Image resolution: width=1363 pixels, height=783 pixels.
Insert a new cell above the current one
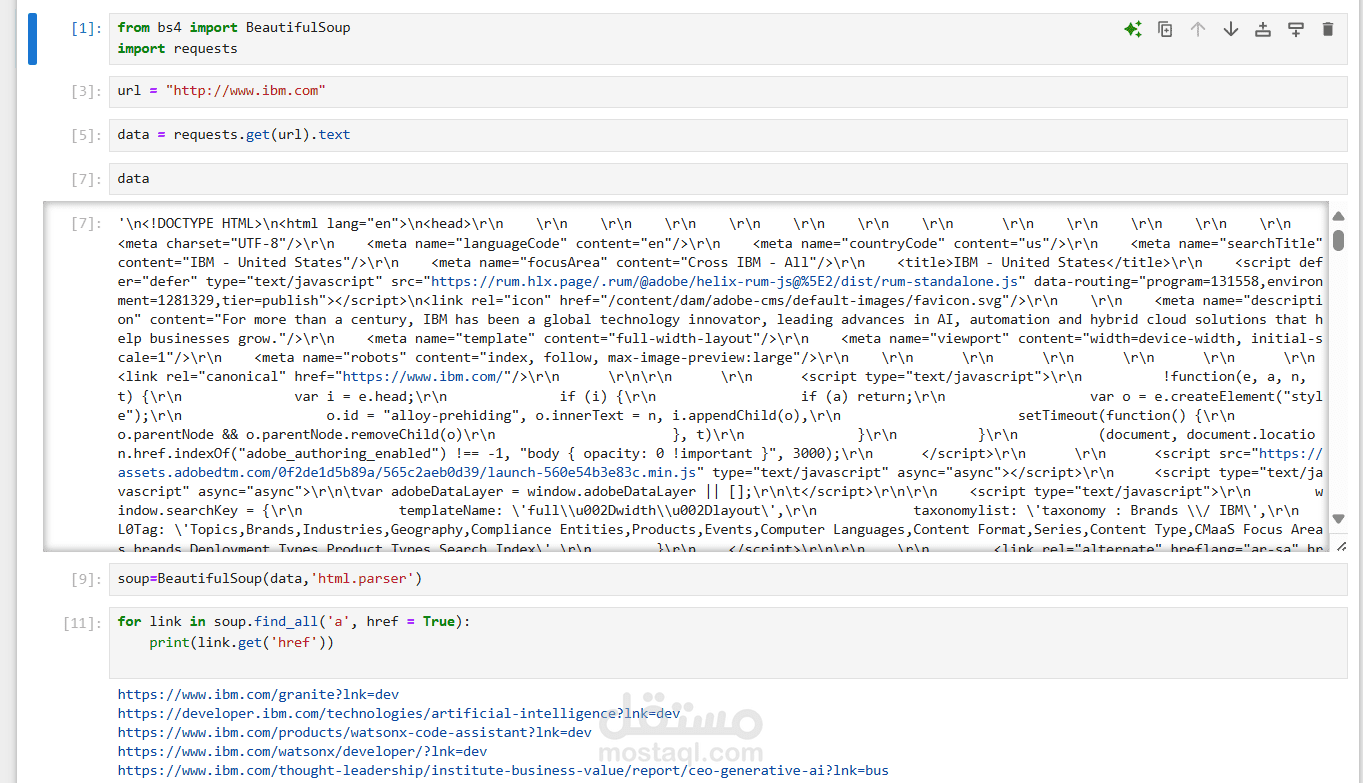coord(1263,30)
